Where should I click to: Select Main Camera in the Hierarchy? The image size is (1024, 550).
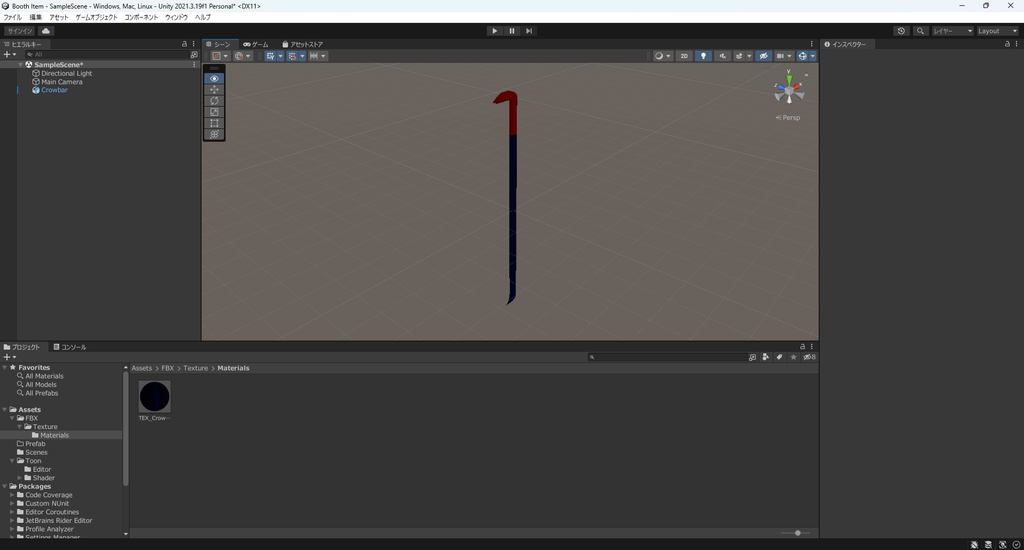[x=61, y=82]
